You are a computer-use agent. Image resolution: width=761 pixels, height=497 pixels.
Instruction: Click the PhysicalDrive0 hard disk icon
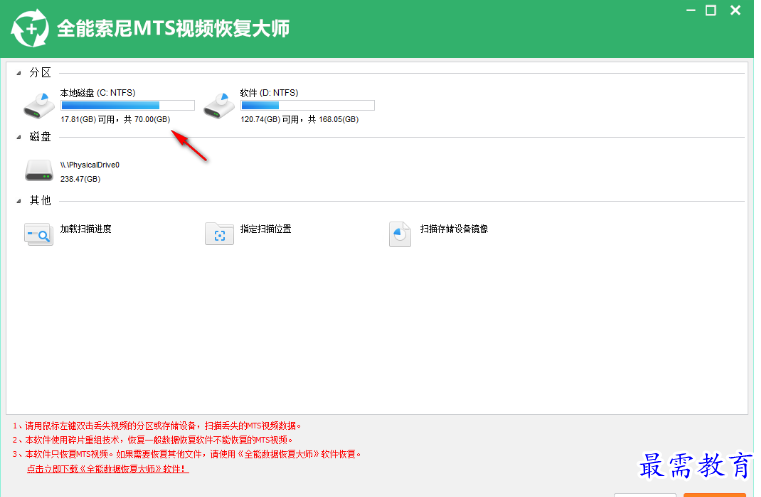tap(39, 170)
